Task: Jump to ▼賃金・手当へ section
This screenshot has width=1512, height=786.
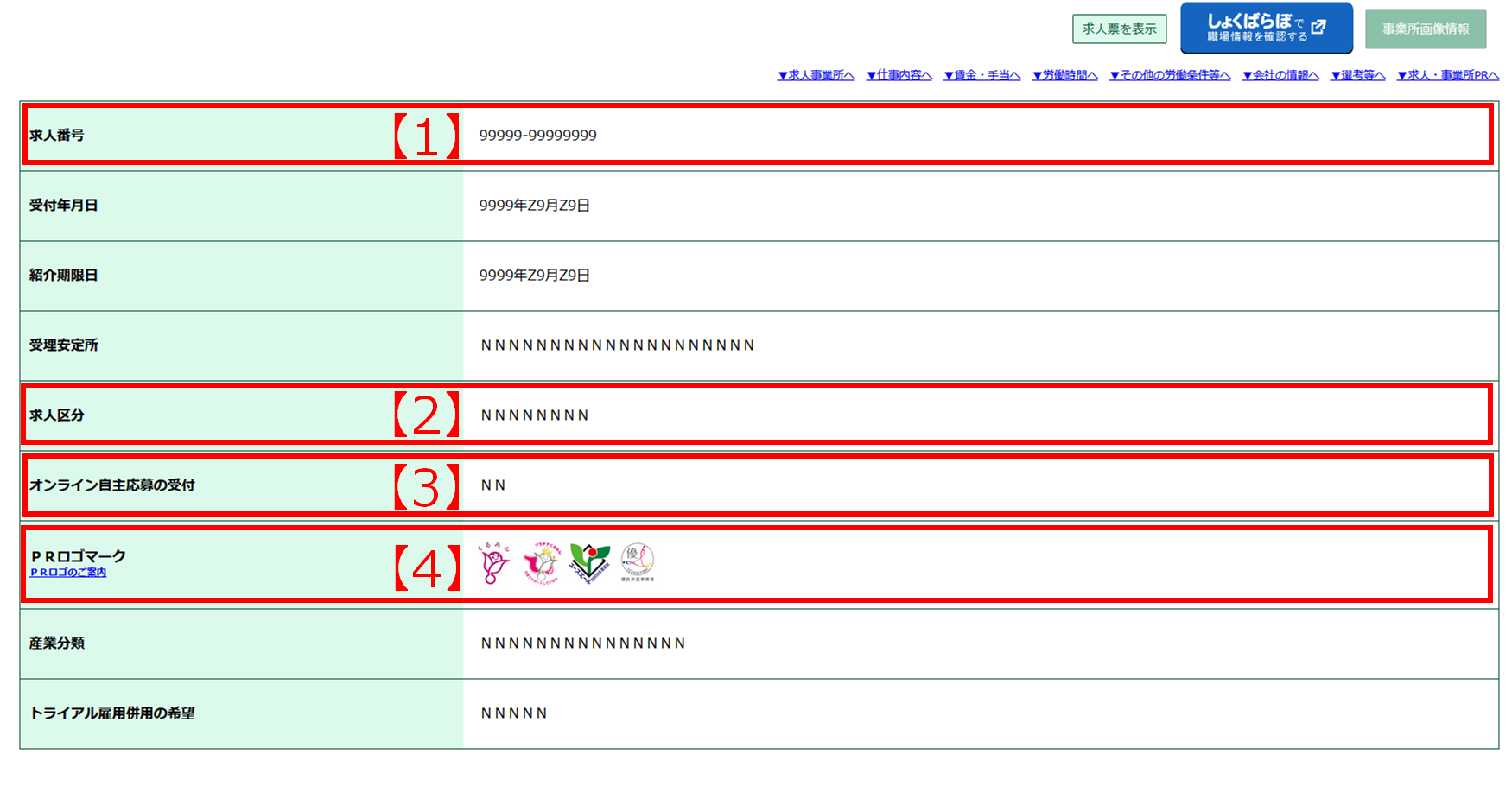Action: point(982,75)
